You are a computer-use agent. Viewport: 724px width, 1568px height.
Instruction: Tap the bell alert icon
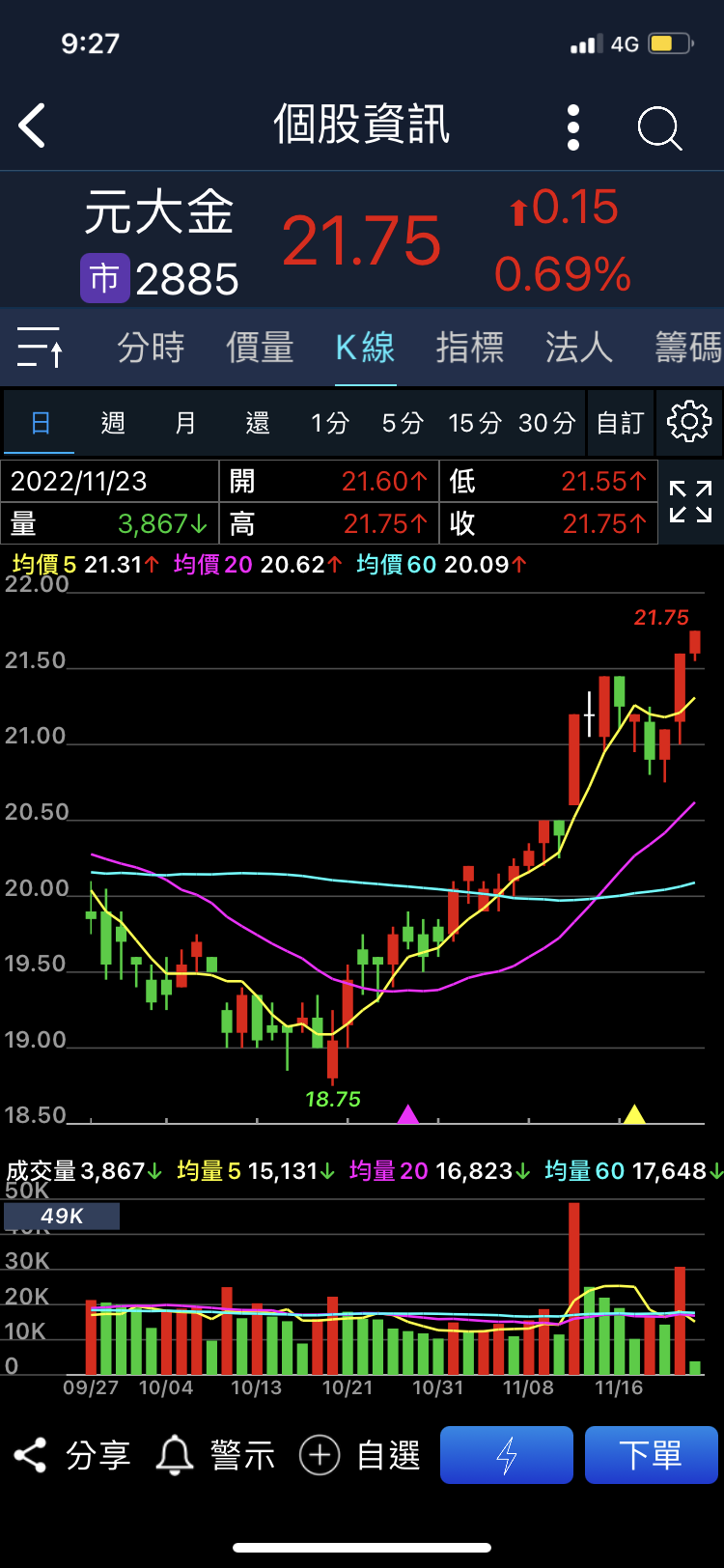tap(175, 1455)
